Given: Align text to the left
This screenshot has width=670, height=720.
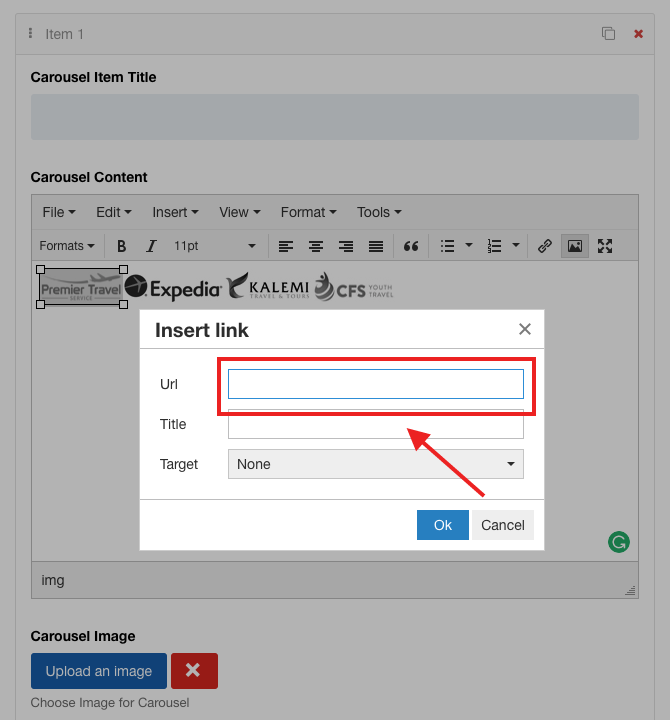Looking at the screenshot, I should [x=286, y=246].
